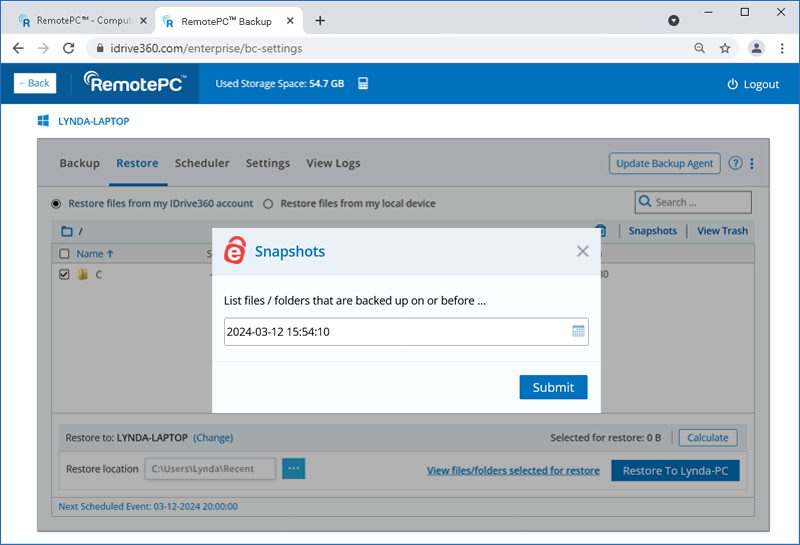Viewport: 800px width, 545px height.
Task: Uncheck the C drive checkbox
Action: [x=65, y=274]
